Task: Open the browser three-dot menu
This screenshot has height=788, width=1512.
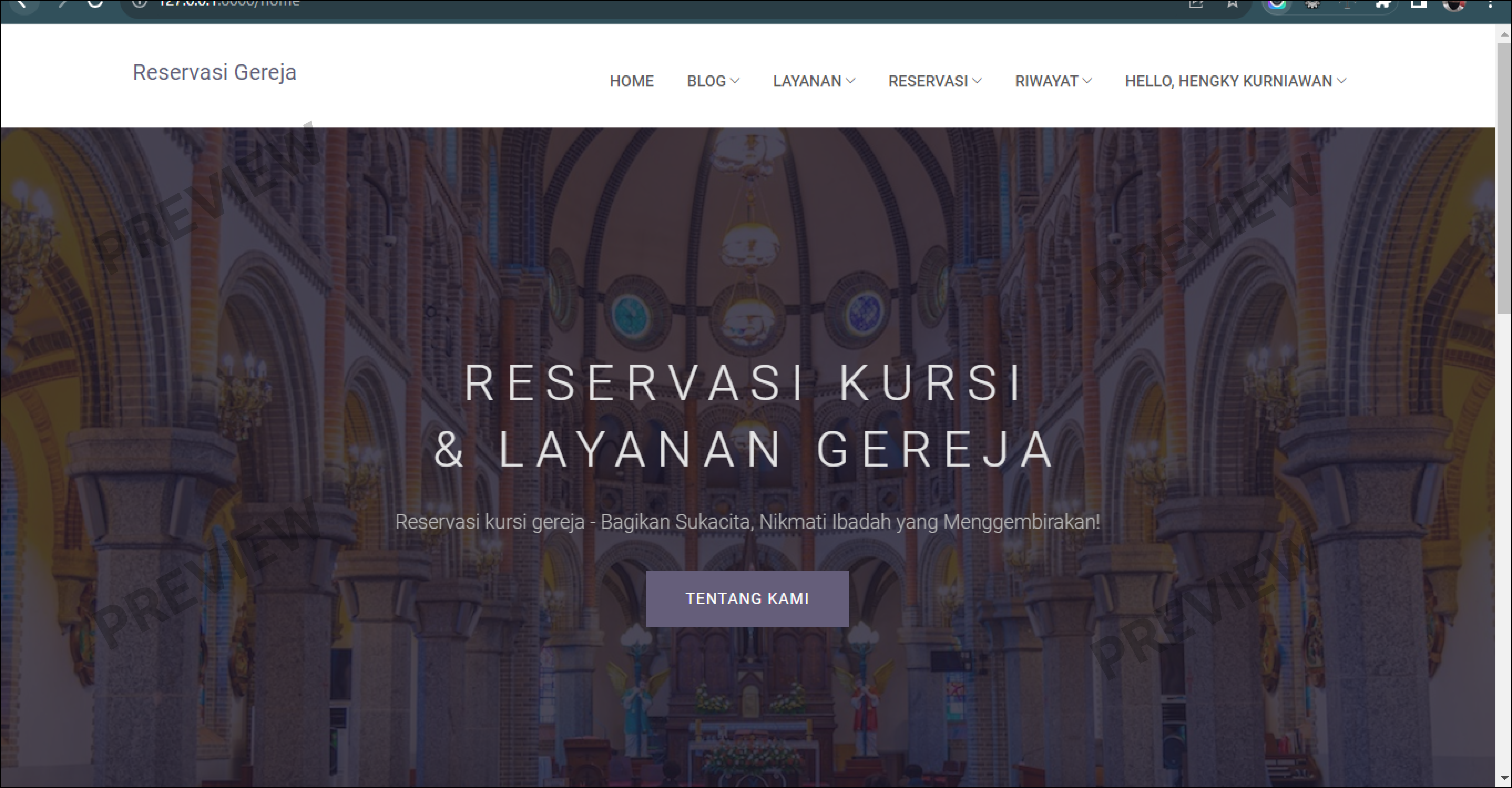Action: click(x=1490, y=5)
